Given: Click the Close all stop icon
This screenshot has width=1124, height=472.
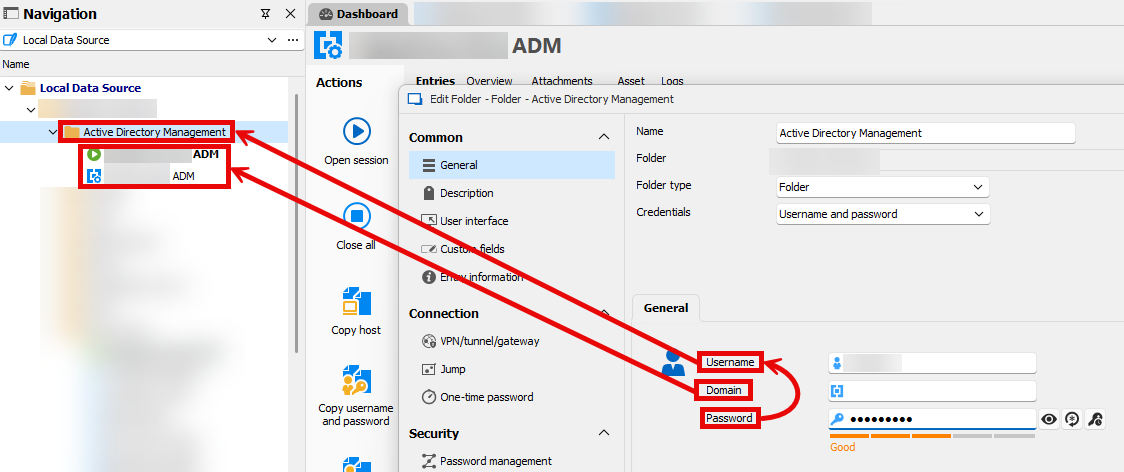Looking at the screenshot, I should click(356, 215).
